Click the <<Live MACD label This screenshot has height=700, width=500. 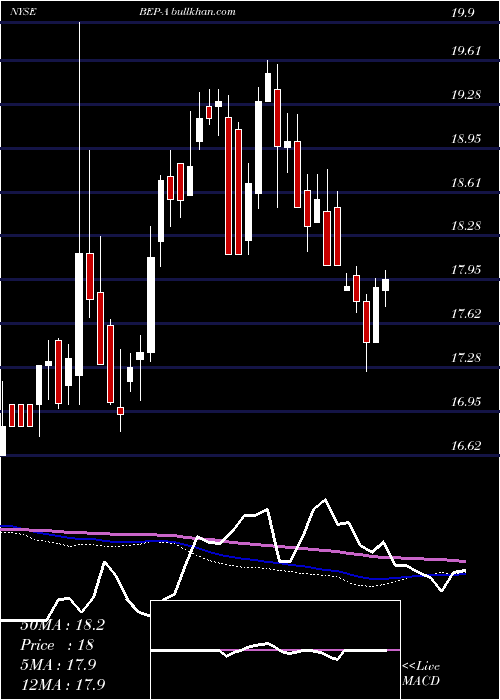(421, 673)
